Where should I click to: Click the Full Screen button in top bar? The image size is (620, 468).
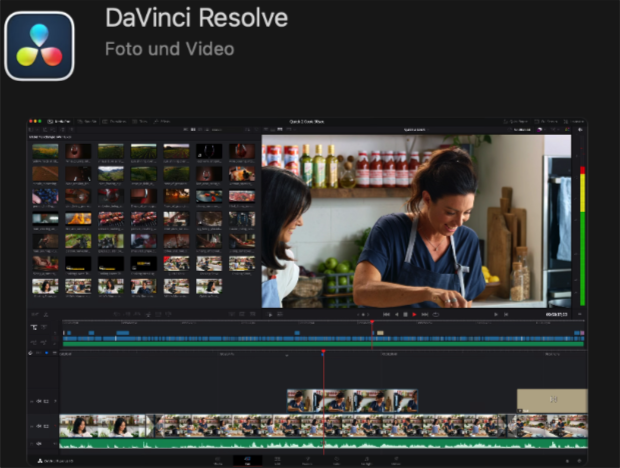pyautogui.click(x=546, y=121)
